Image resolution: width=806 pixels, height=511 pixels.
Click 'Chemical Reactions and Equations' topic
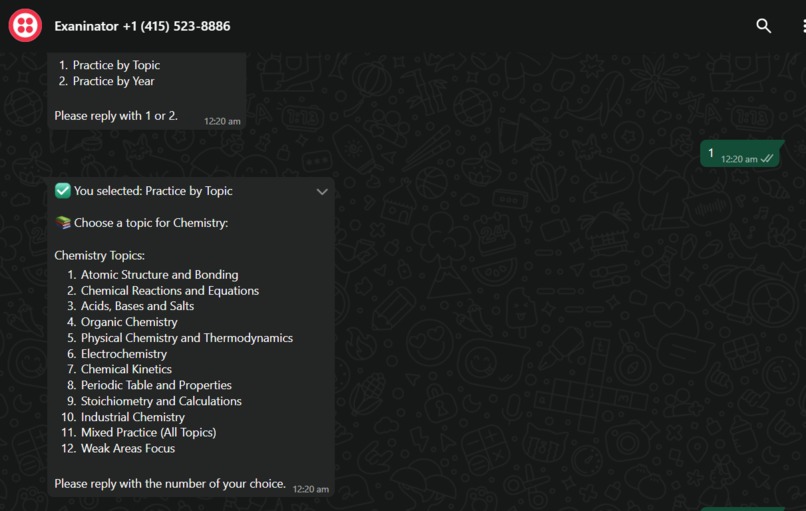[x=170, y=290]
